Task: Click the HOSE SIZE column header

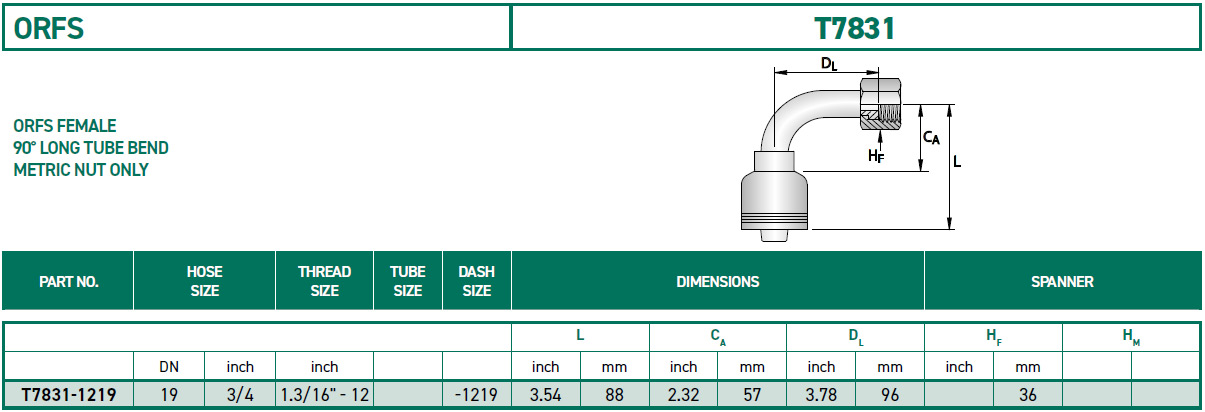Action: pyautogui.click(x=204, y=281)
